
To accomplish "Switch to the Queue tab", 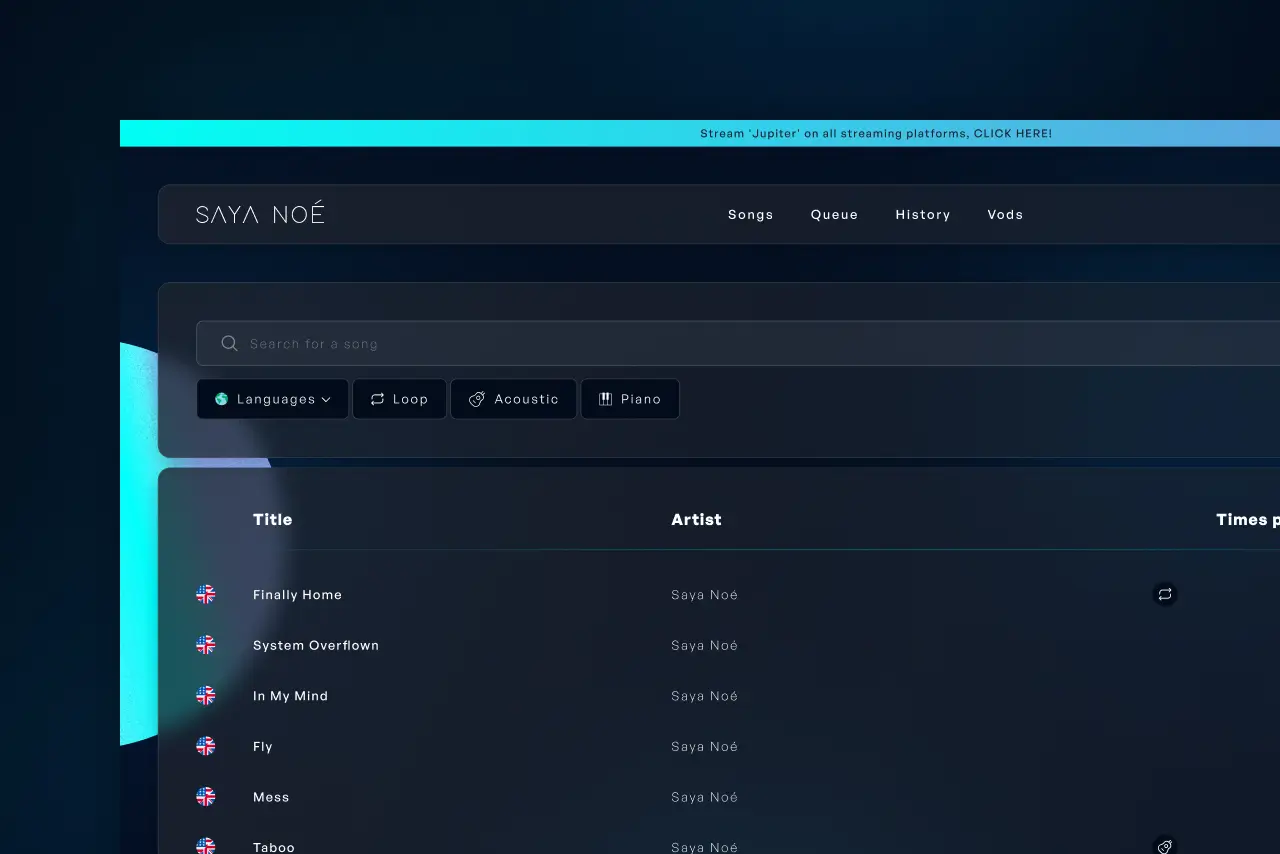I will pos(834,214).
